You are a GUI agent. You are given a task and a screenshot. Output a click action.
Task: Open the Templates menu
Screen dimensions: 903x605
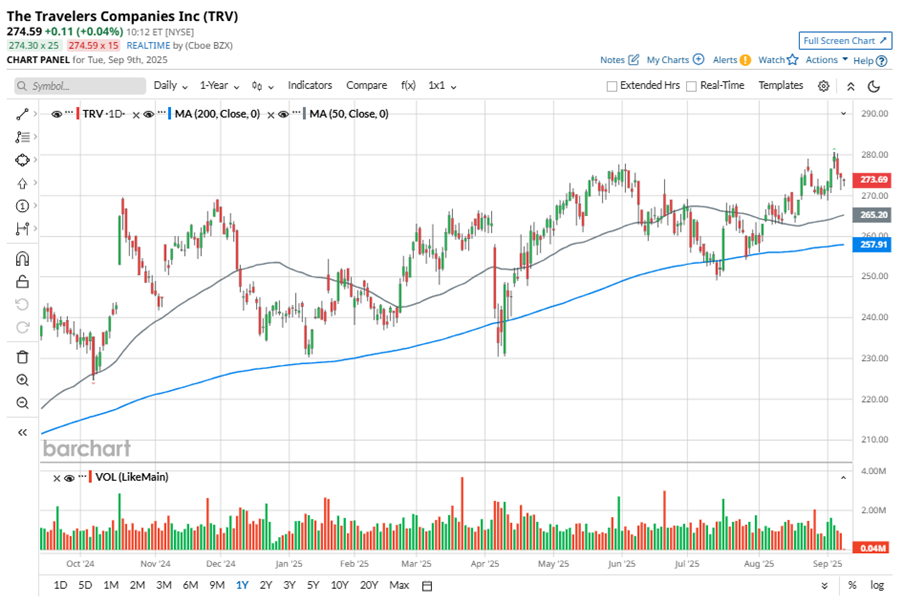[x=780, y=85]
